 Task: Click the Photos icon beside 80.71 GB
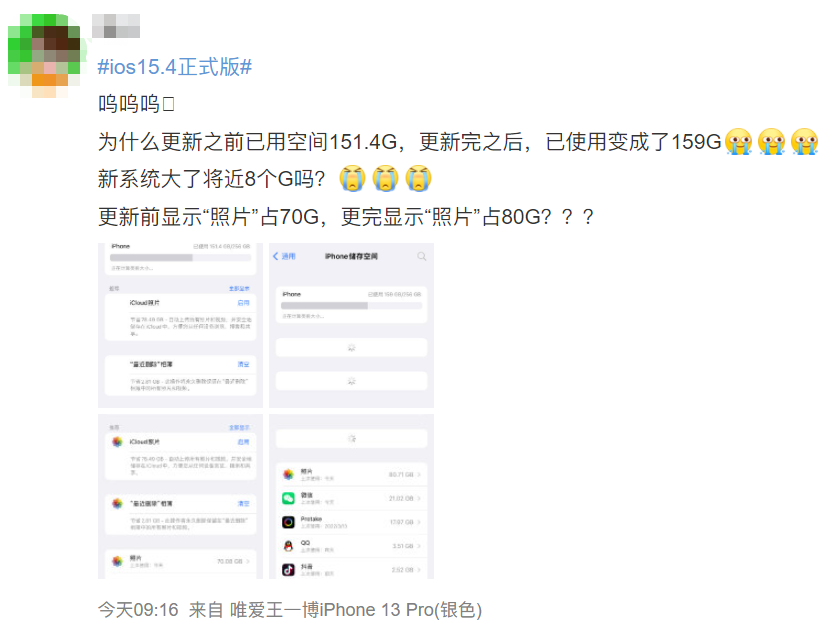(x=288, y=475)
